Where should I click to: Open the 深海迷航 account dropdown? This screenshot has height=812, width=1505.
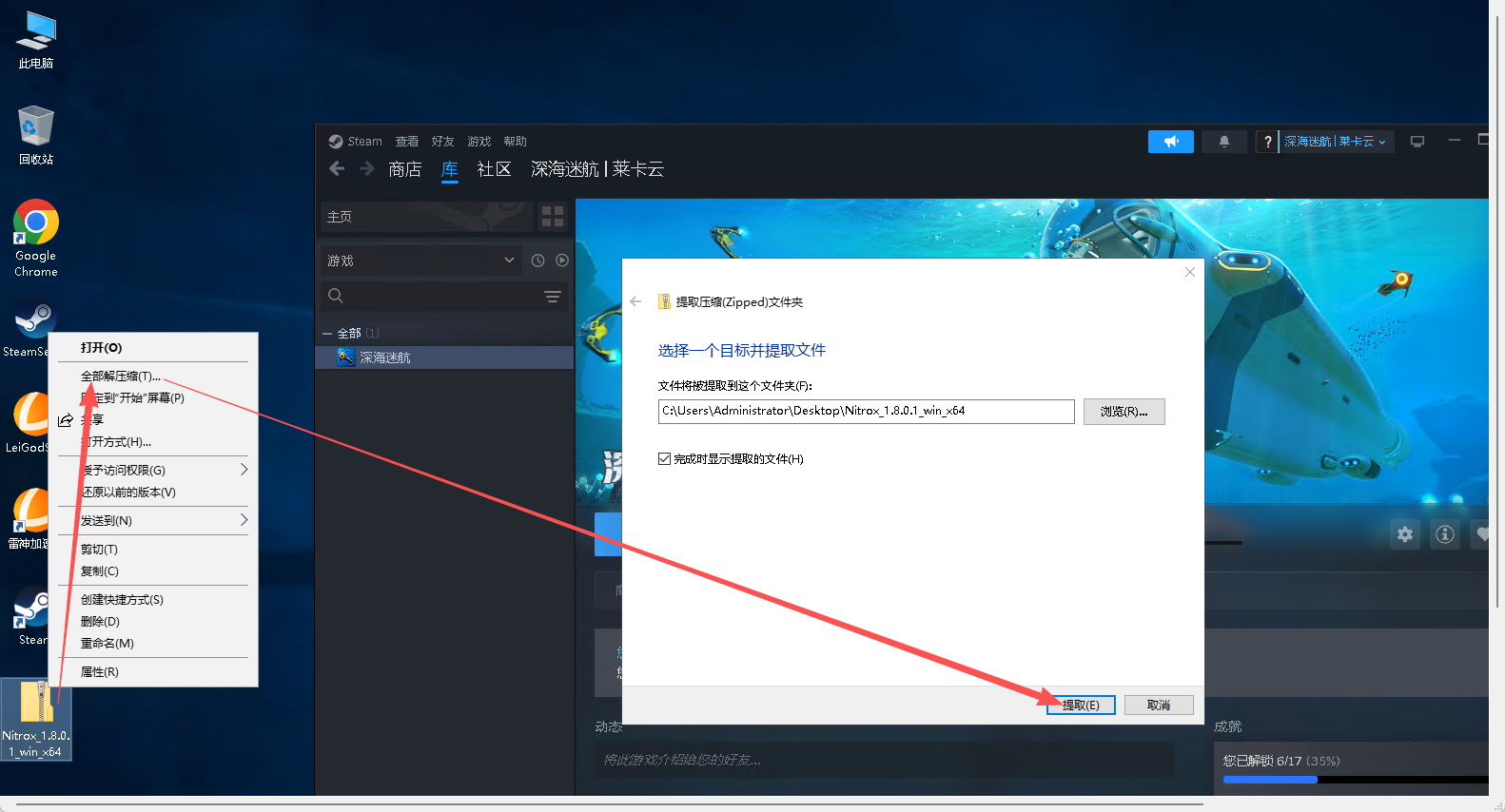[x=1335, y=142]
